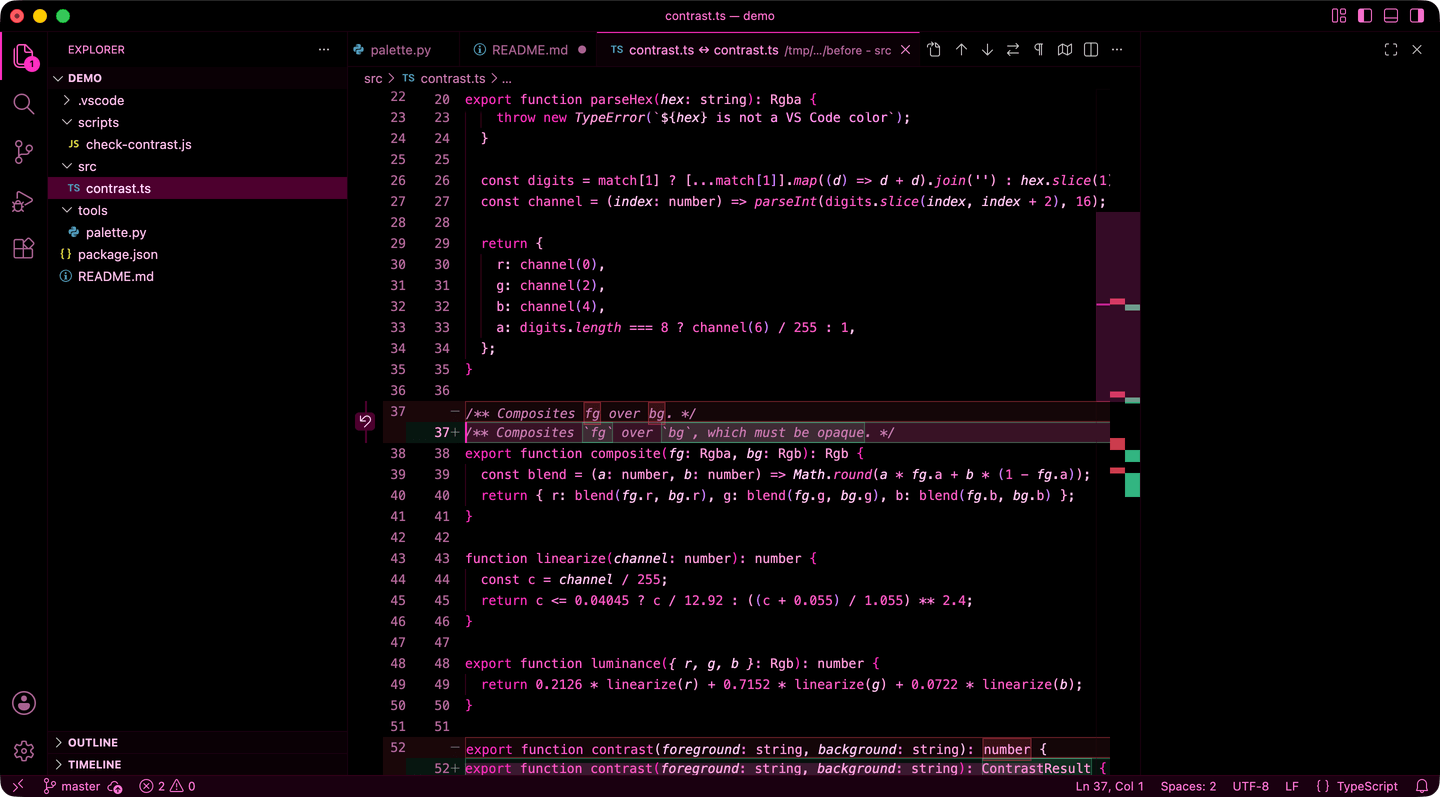Viewport: 1440px width, 797px height.
Task: Collapse the src folder
Action: [x=198, y=166]
